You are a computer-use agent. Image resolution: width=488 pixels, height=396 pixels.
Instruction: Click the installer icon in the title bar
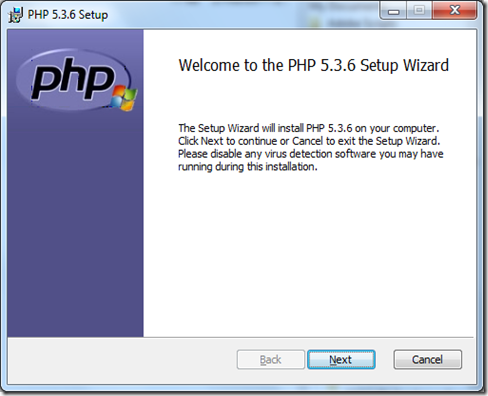15,15
